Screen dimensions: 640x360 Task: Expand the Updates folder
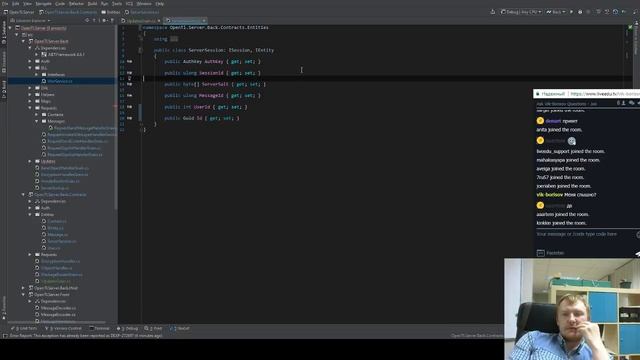point(30,161)
